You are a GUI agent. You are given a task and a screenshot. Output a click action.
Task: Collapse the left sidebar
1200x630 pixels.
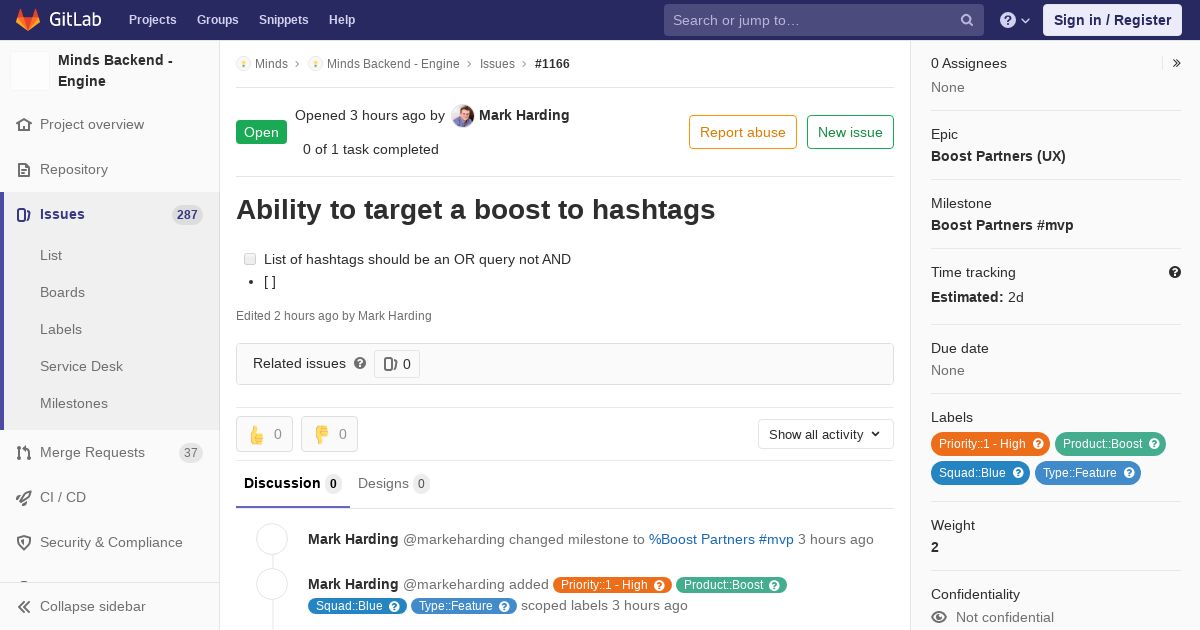tap(92, 607)
